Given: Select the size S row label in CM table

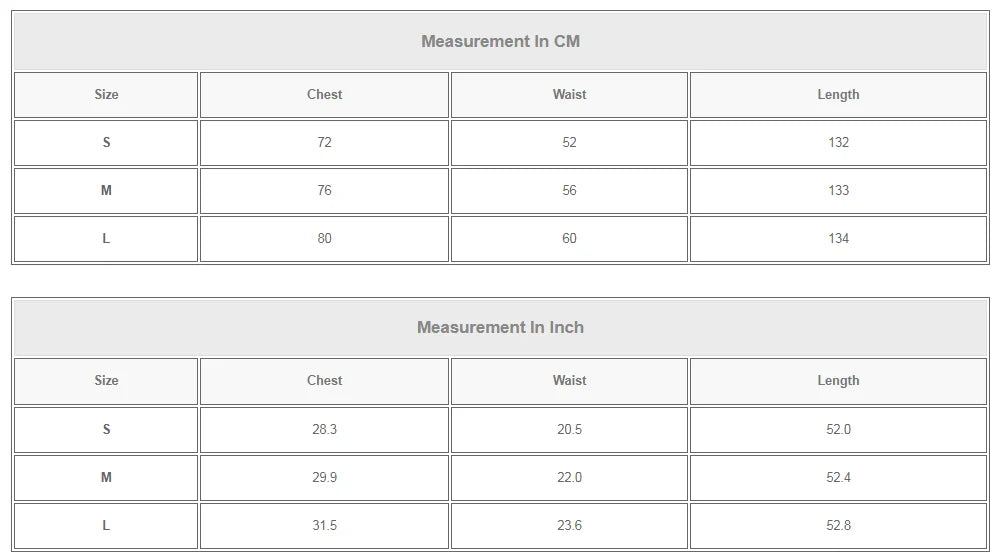Looking at the screenshot, I should point(106,143).
